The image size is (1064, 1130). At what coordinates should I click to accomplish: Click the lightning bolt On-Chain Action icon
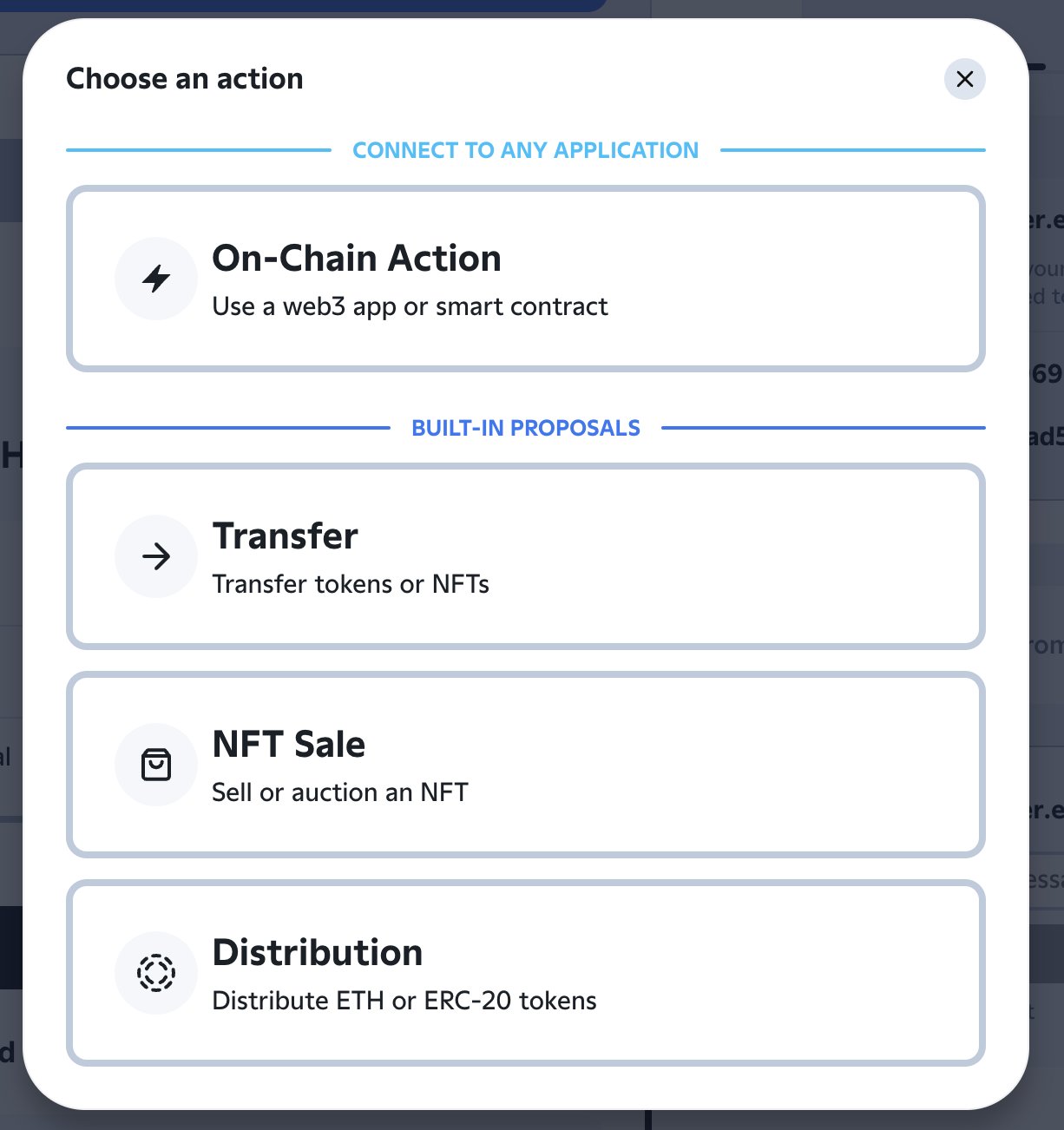click(156, 279)
